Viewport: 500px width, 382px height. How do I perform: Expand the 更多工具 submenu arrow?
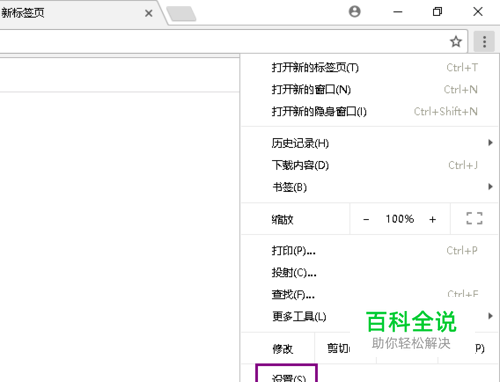tap(490, 316)
